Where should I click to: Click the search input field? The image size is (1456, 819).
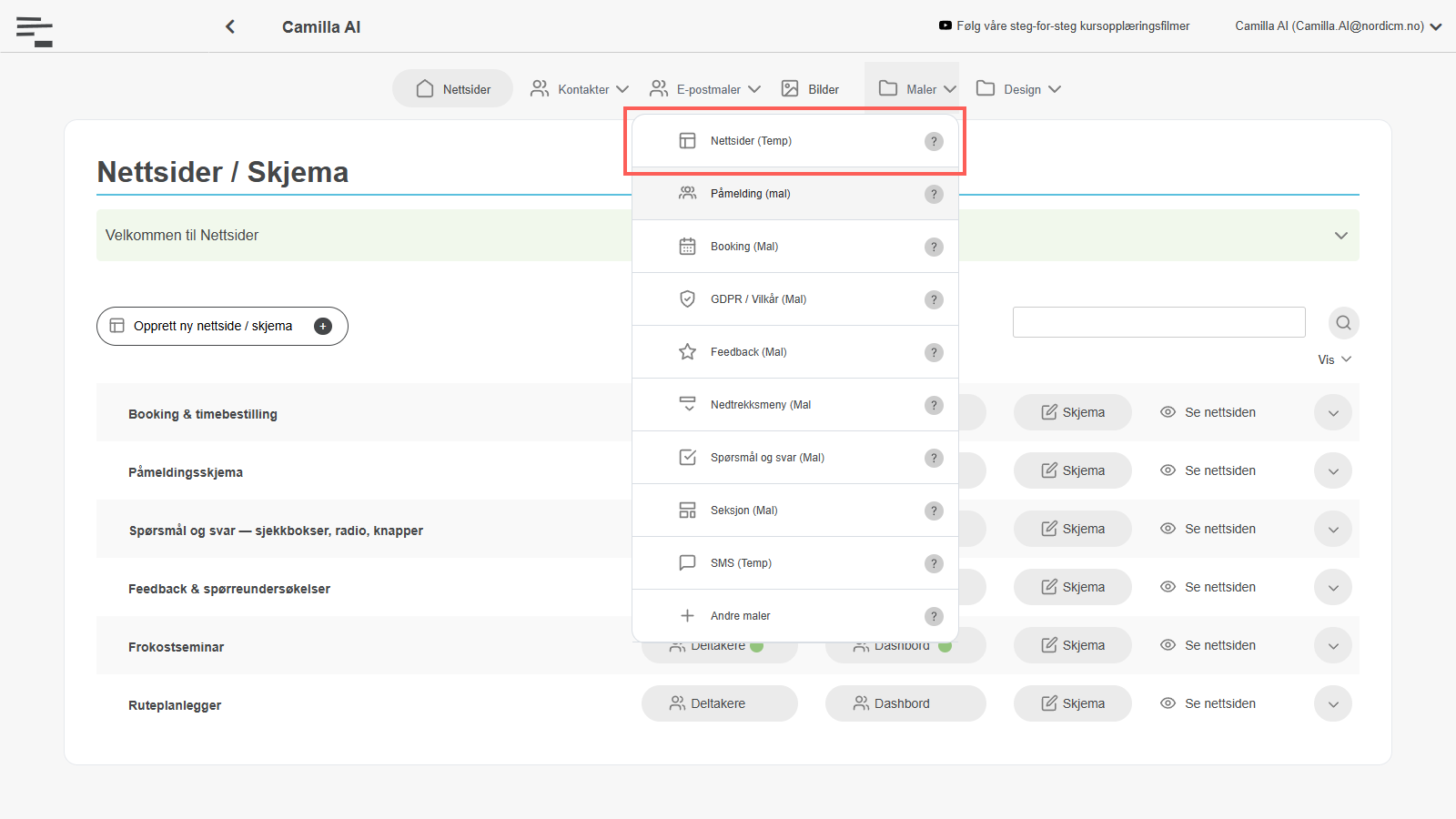(x=1159, y=322)
